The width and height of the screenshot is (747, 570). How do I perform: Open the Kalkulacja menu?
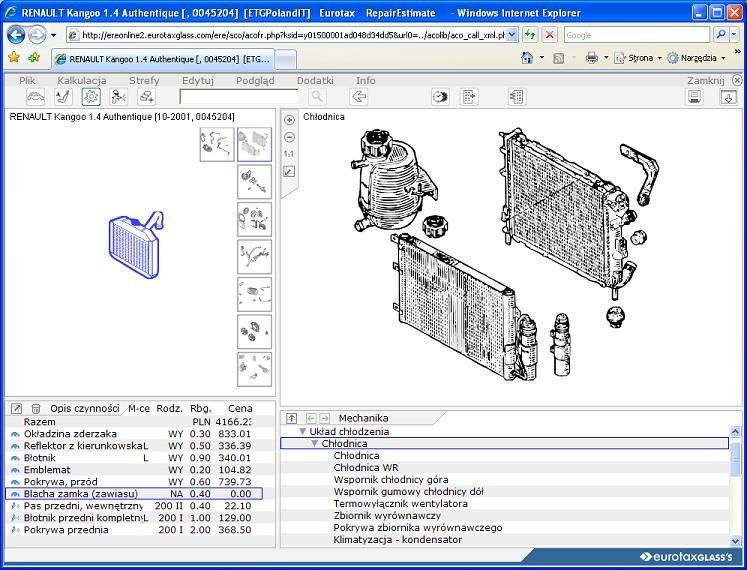pos(82,81)
